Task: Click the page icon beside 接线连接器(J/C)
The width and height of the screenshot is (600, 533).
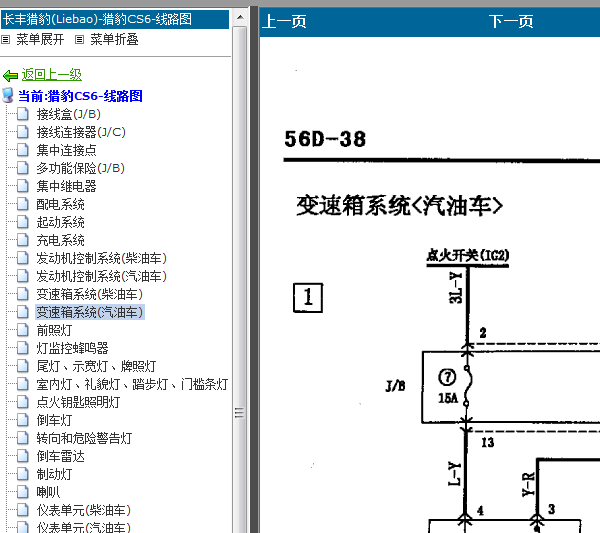Action: click(23, 132)
